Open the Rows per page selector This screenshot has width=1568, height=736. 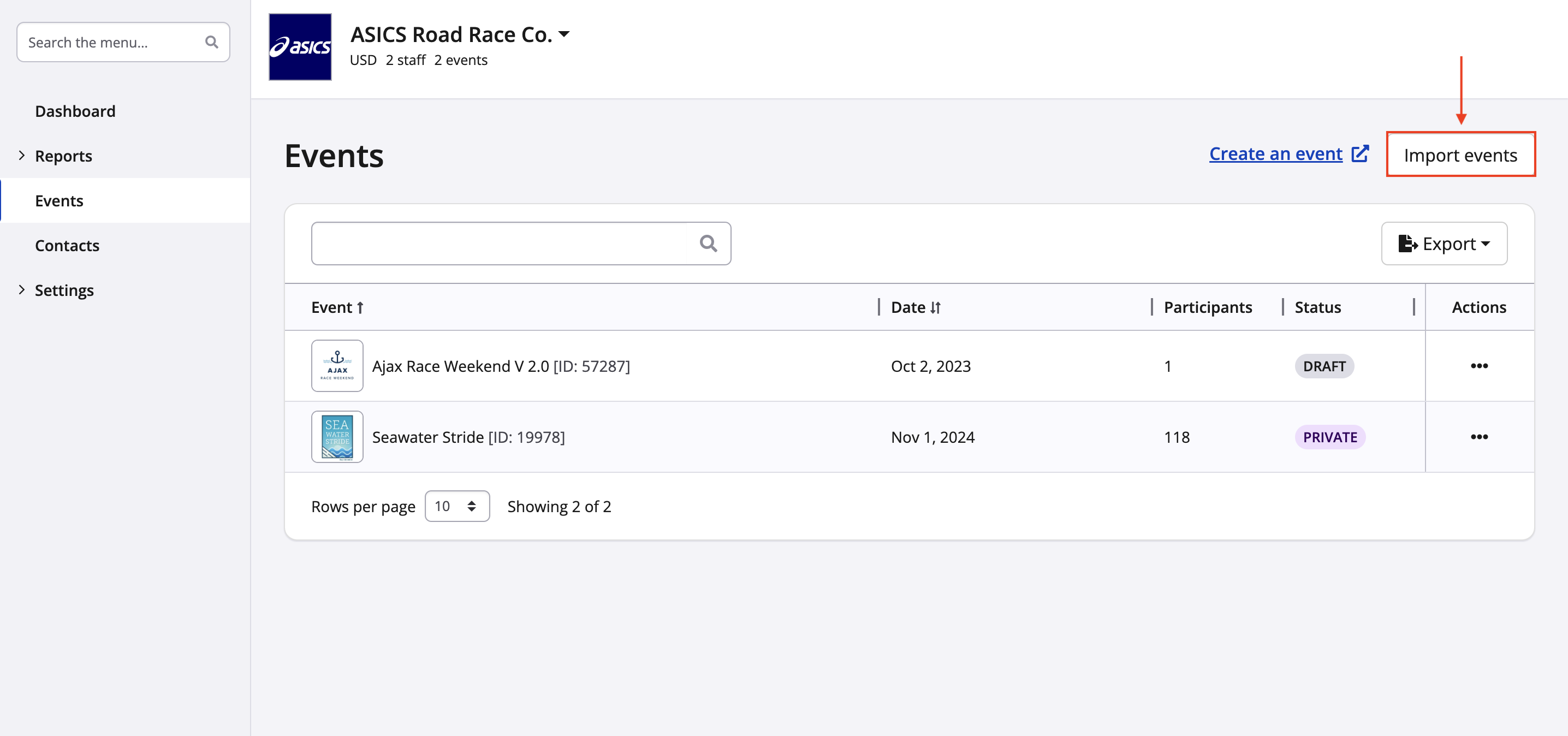pos(456,506)
